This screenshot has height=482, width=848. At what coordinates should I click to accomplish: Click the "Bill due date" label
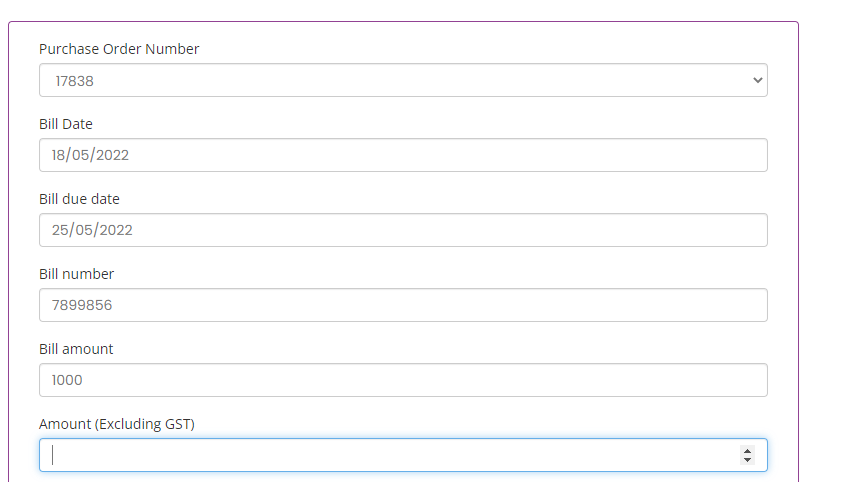coord(79,199)
